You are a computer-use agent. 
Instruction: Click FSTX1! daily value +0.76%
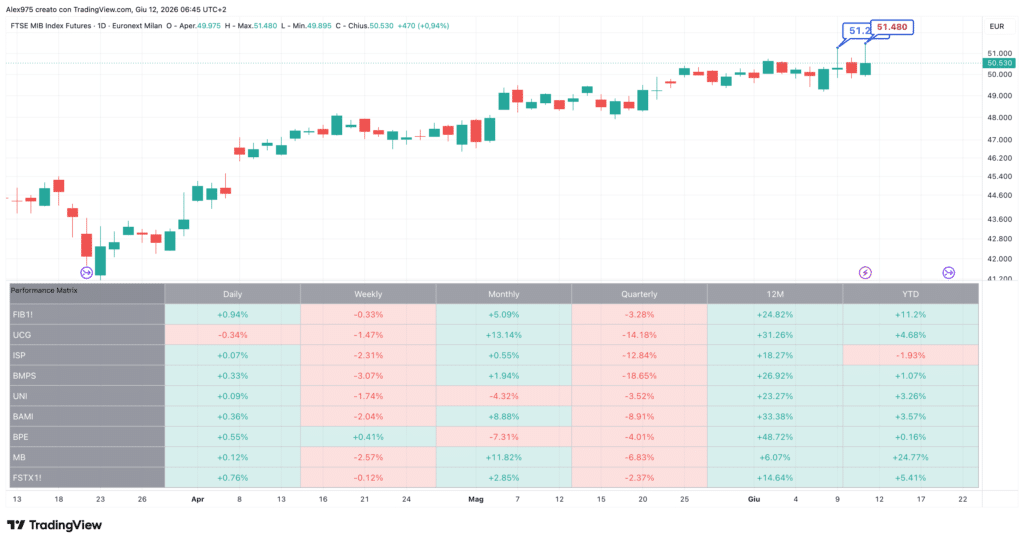pos(232,478)
